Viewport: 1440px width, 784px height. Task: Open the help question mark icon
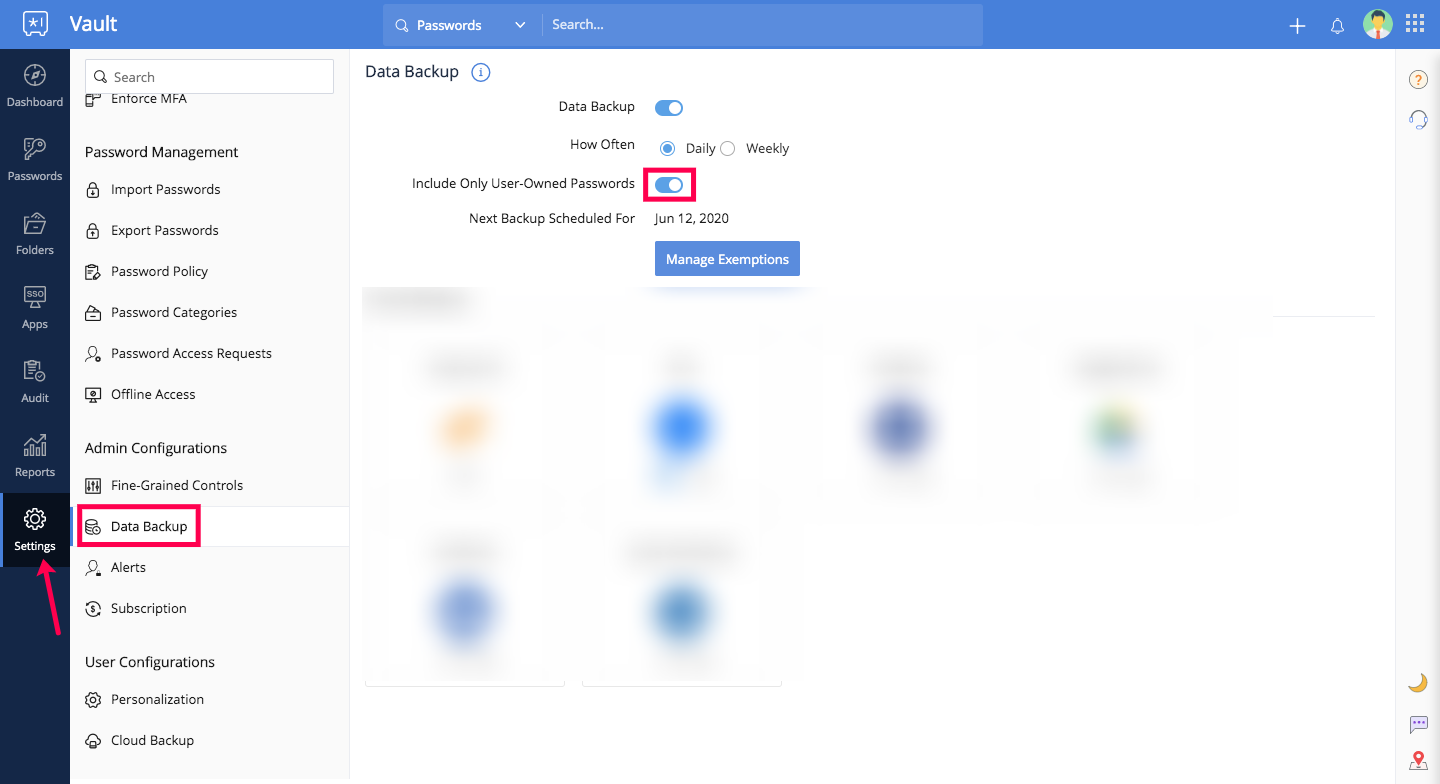[x=1417, y=79]
